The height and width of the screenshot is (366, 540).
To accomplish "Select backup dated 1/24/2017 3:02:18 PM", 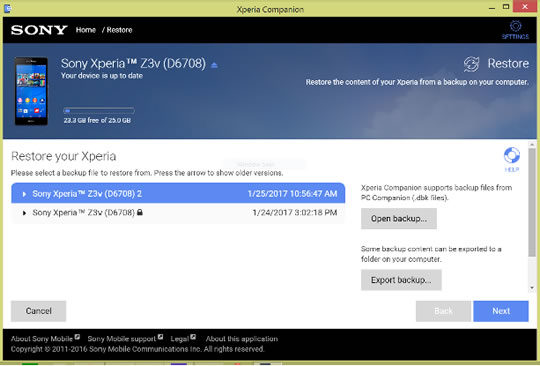I will (x=178, y=213).
